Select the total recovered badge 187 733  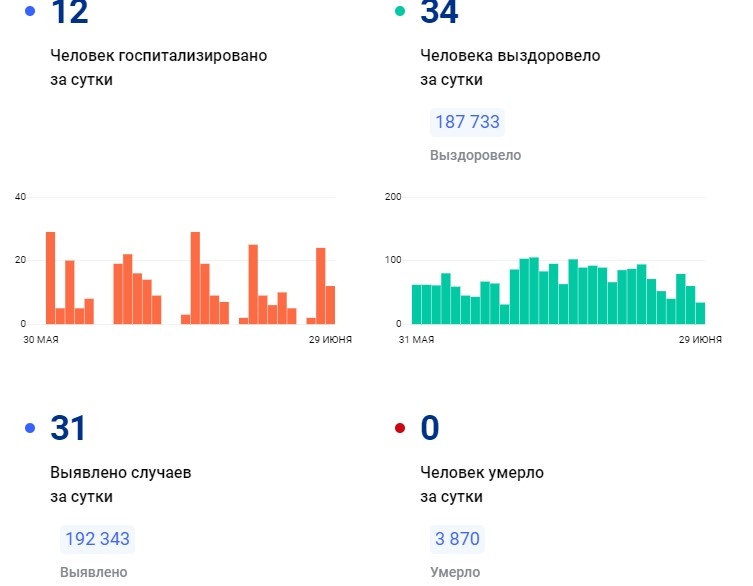point(467,122)
